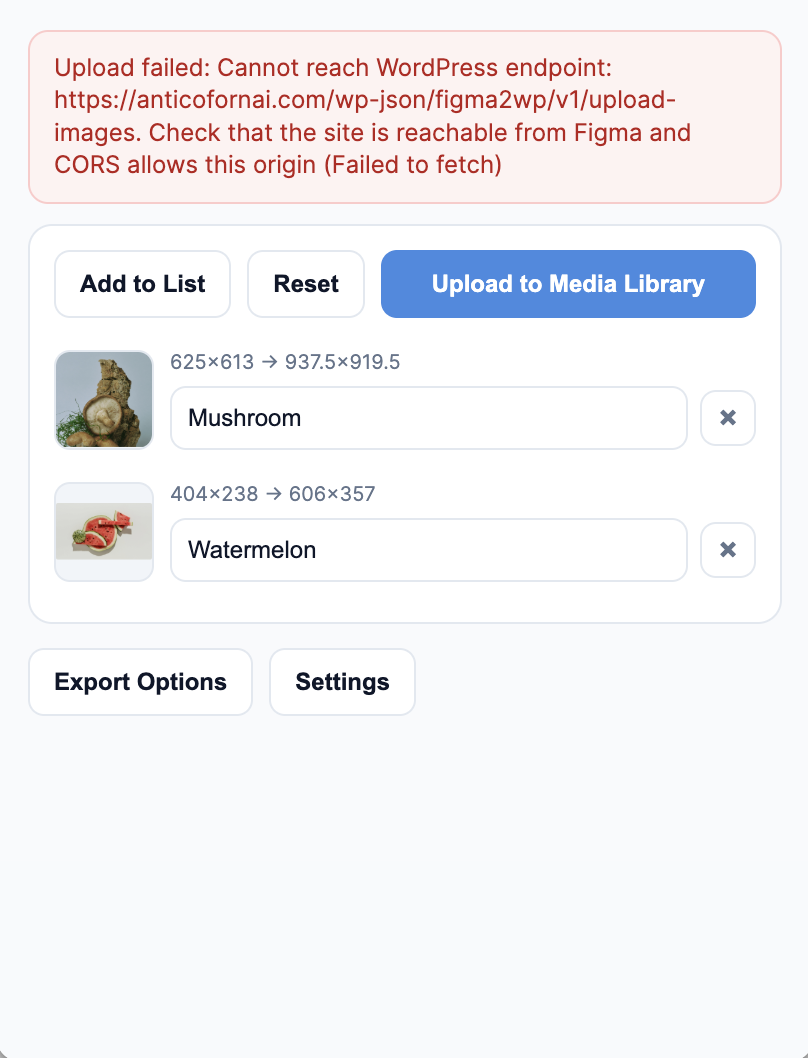The height and width of the screenshot is (1058, 808).
Task: Click the Upload failed heading text
Action: click(x=113, y=68)
